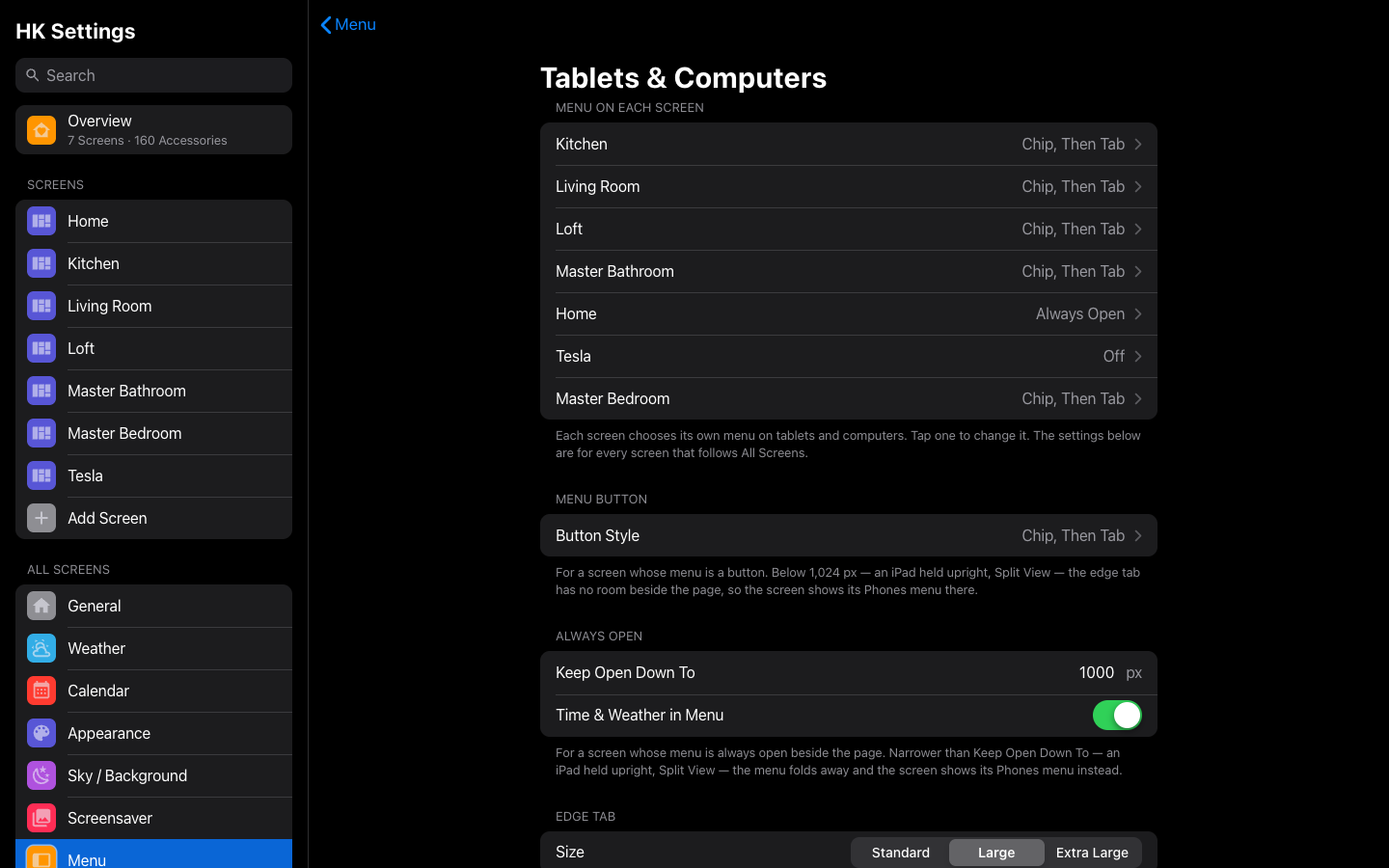1389x868 pixels.
Task: Click the Loft screen icon in sidebar
Action: point(41,348)
